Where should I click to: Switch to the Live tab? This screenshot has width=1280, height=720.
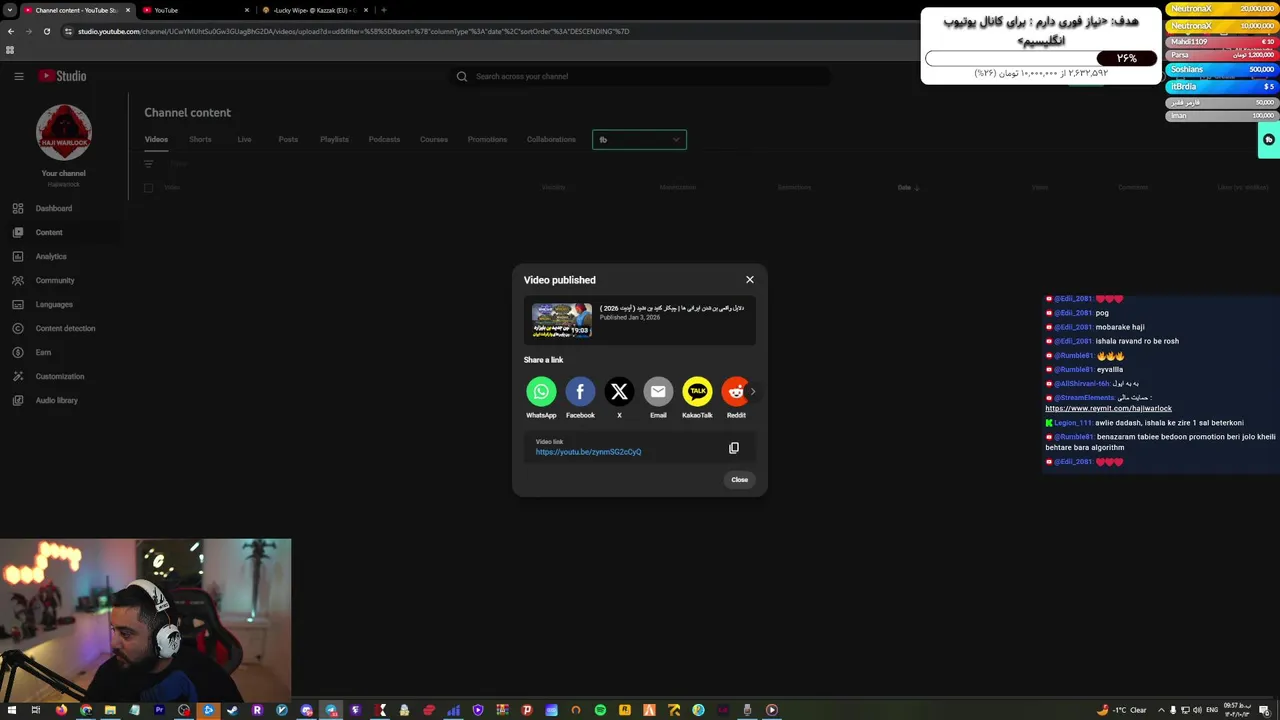[x=244, y=139]
